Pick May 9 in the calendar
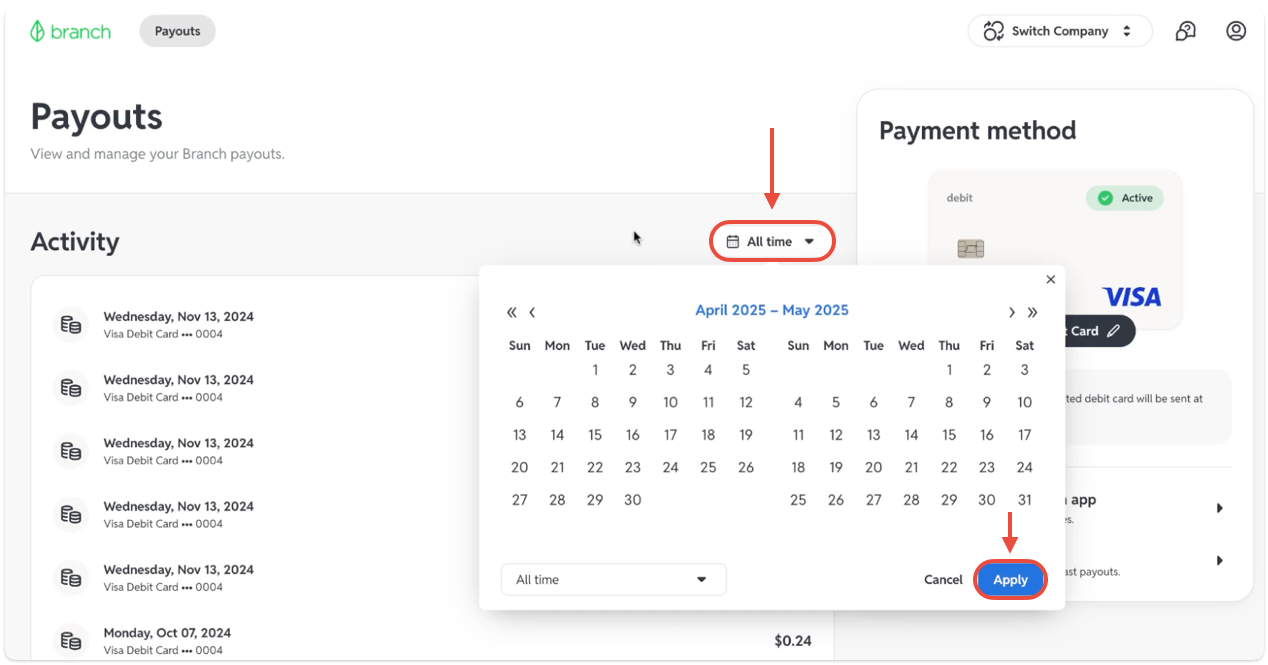Image resolution: width=1268 pixels, height=665 pixels. [987, 403]
